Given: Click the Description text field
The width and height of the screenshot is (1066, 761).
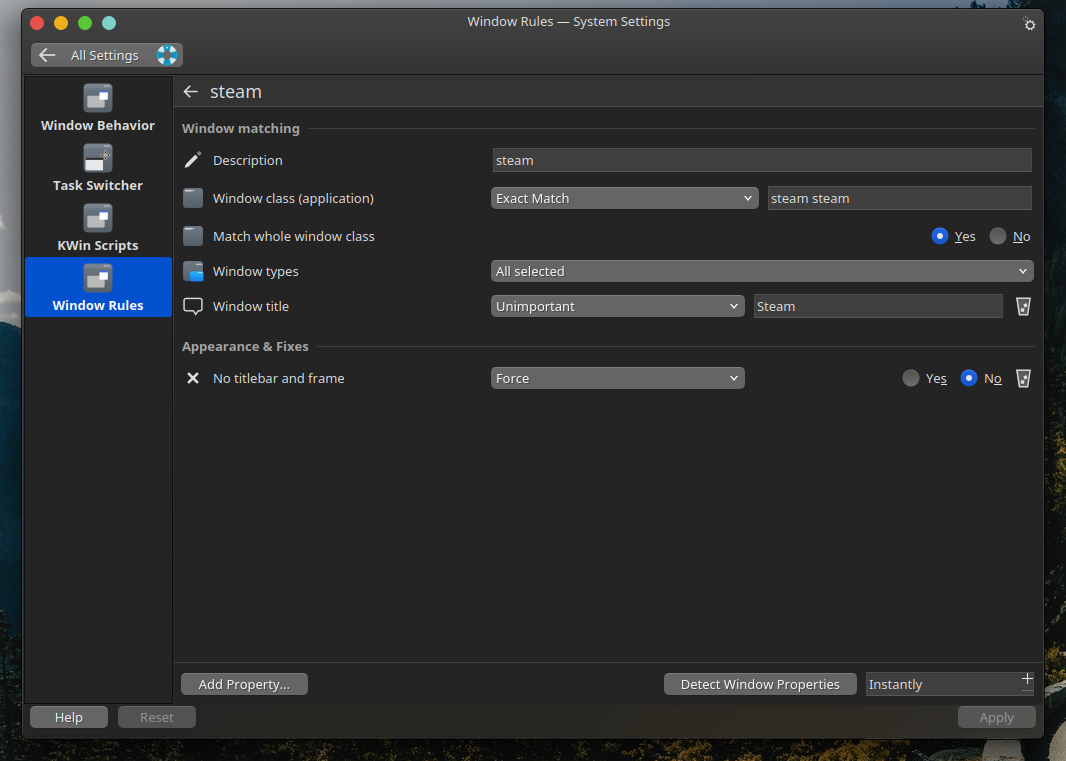Looking at the screenshot, I should pos(762,160).
